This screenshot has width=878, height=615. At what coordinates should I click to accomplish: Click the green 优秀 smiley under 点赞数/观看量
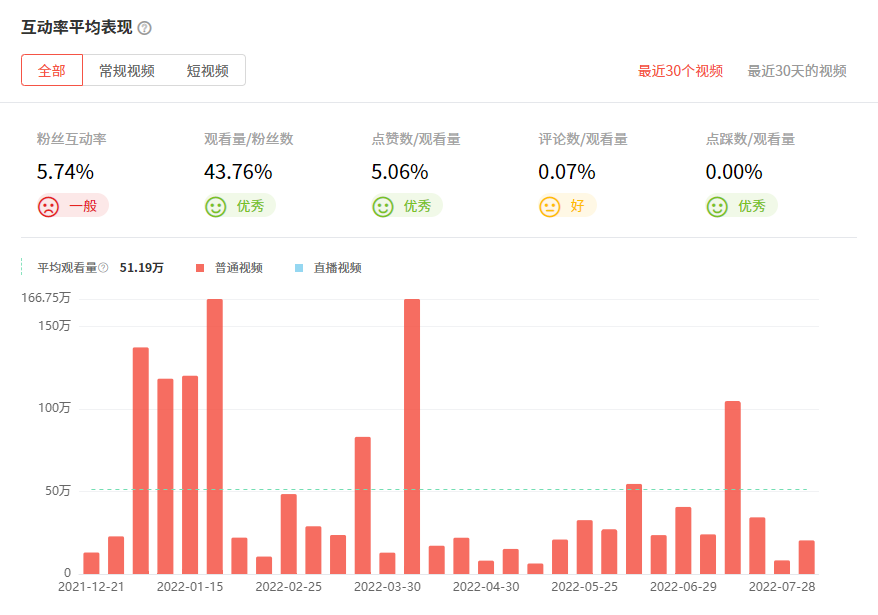pos(383,206)
